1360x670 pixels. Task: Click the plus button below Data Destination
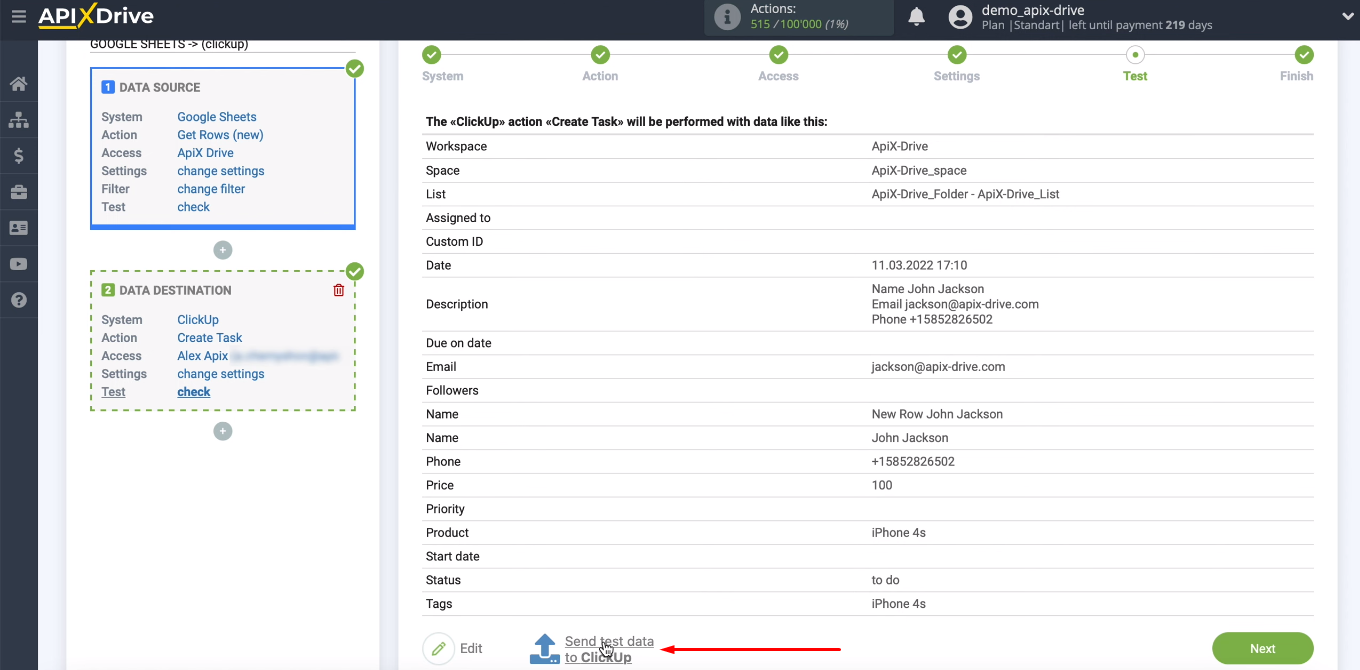click(x=222, y=431)
